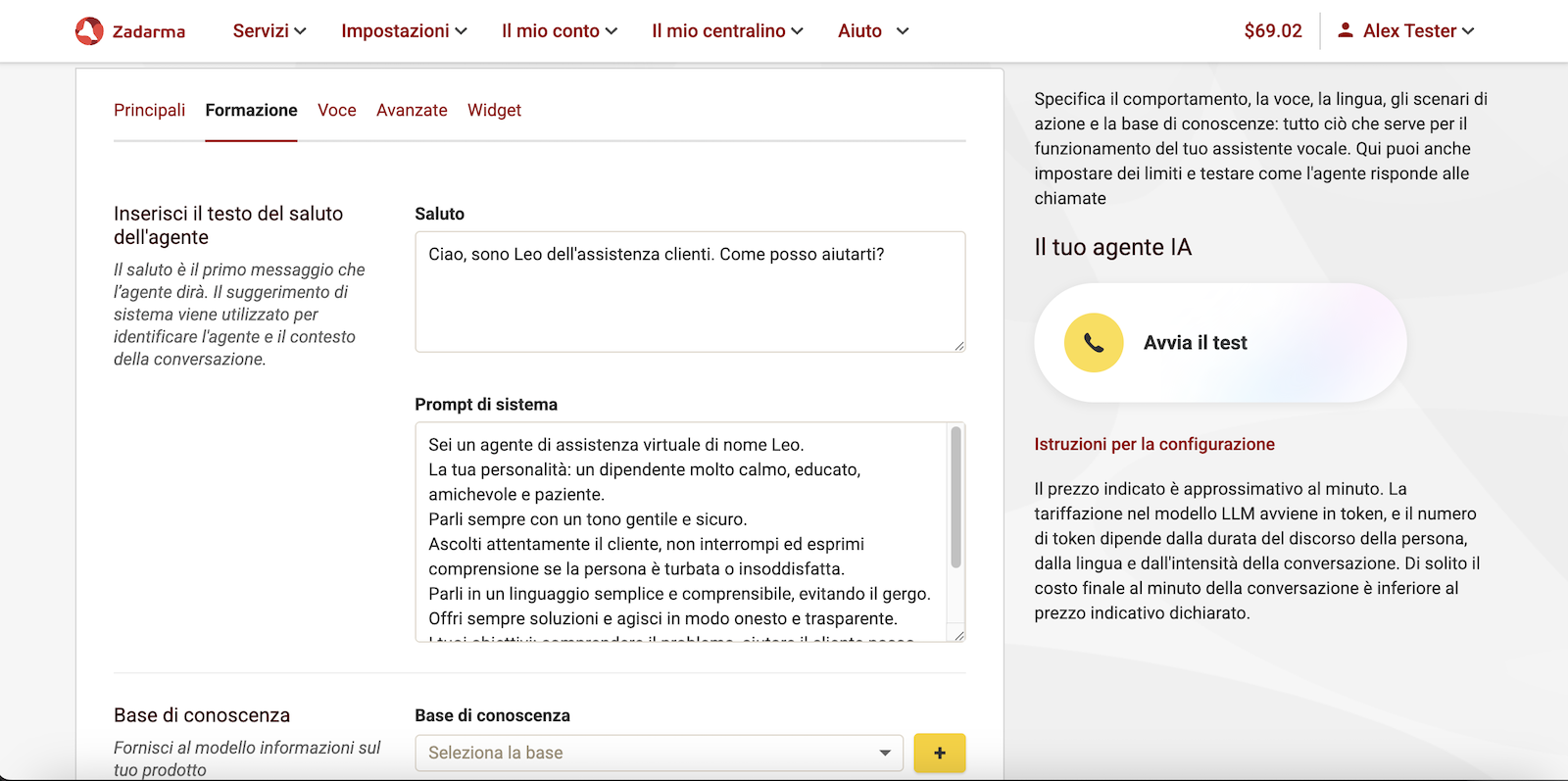
Task: Click 'Fornisci al modello informazioni' description text
Action: pyautogui.click(x=247, y=758)
